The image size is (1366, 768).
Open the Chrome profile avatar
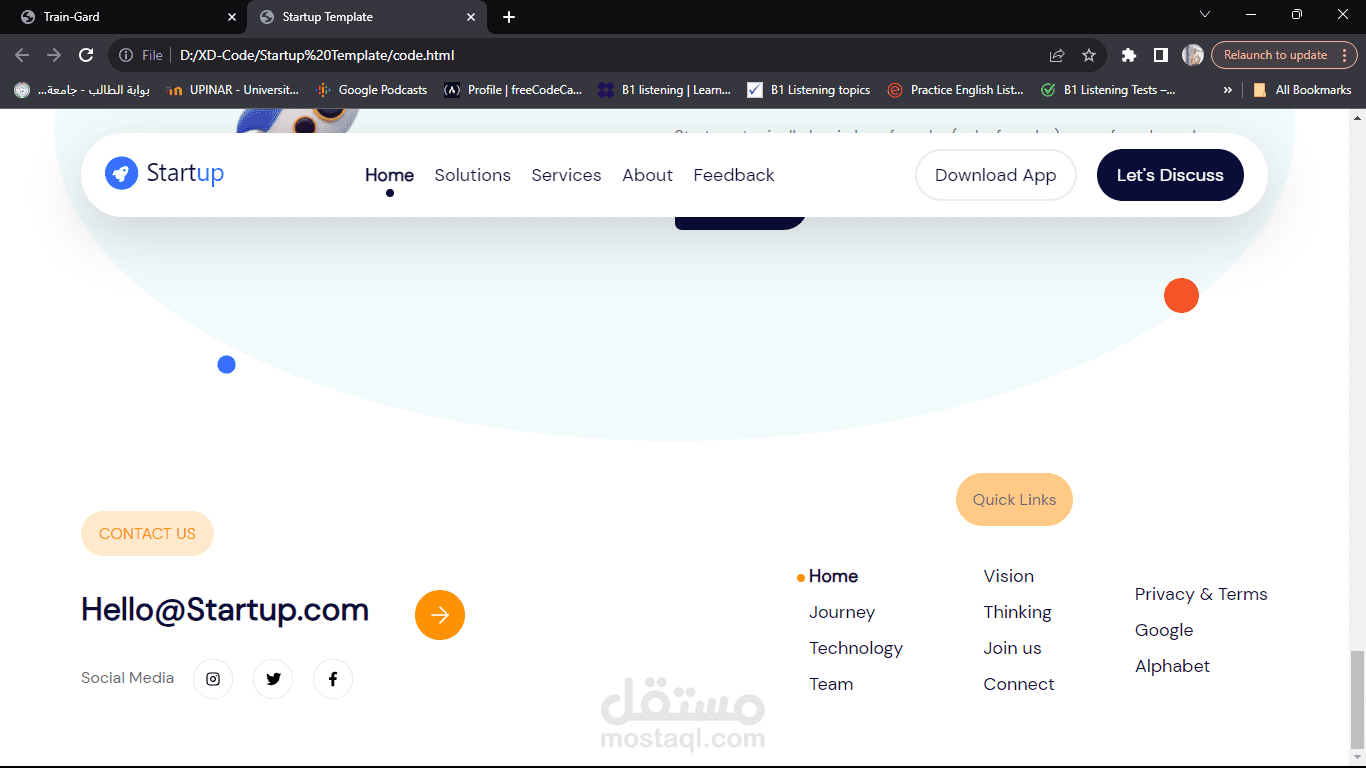click(x=1192, y=55)
